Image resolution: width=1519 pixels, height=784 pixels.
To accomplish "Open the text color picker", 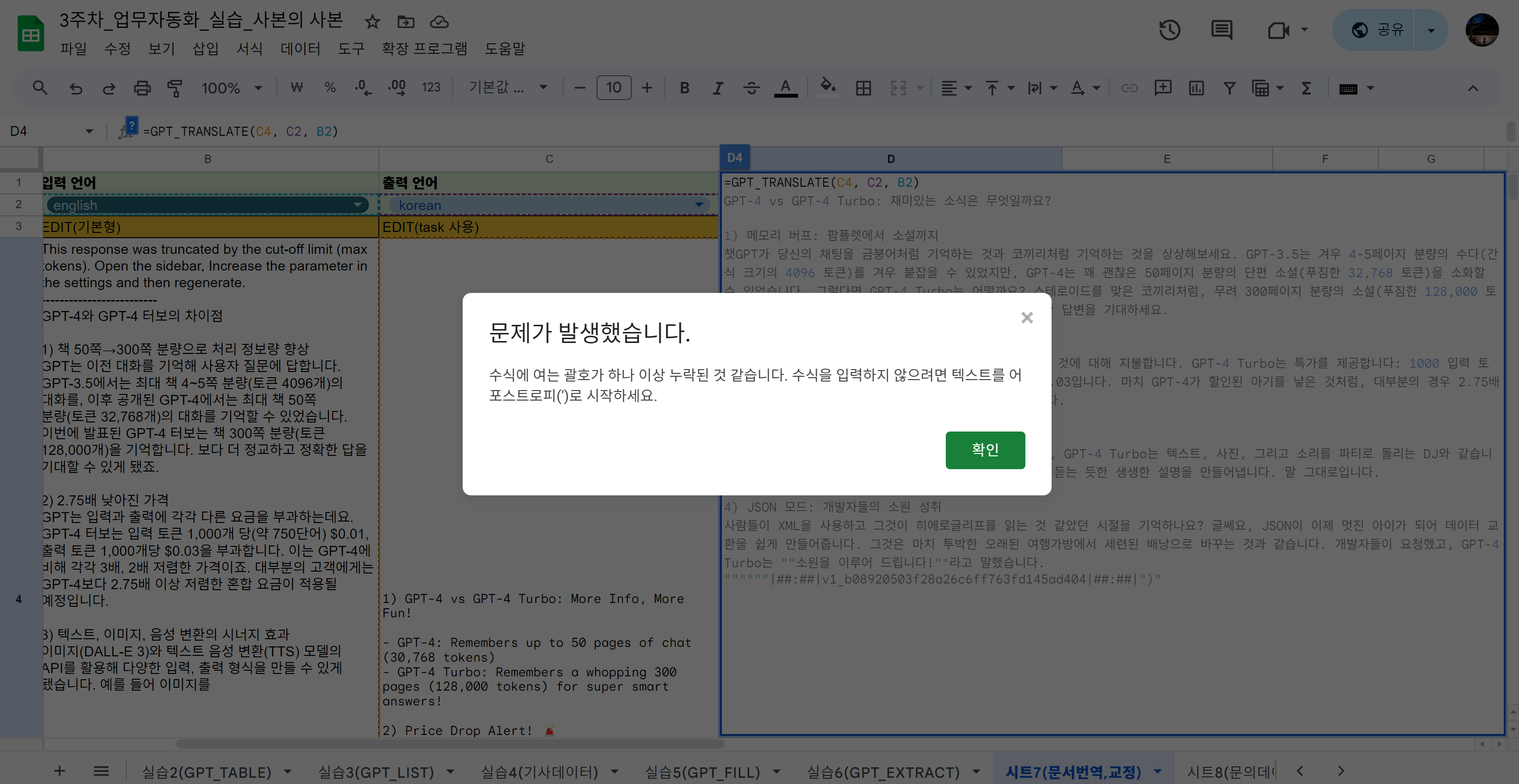I will tap(785, 89).
